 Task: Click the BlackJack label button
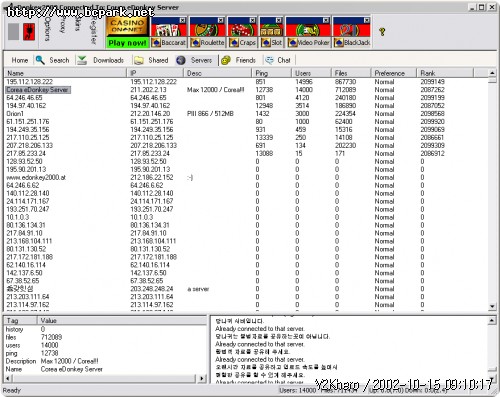[352, 43]
